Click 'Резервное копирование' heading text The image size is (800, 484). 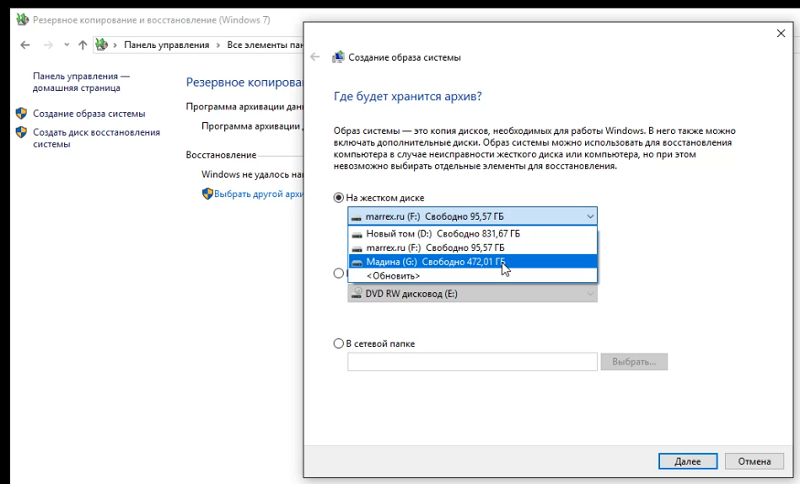tap(244, 82)
